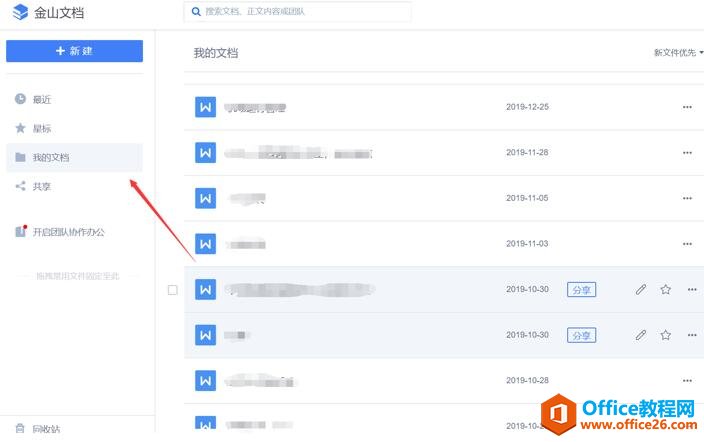Open more options for the 2019-12-25 document
Image resolution: width=704 pixels, height=442 pixels.
[687, 107]
